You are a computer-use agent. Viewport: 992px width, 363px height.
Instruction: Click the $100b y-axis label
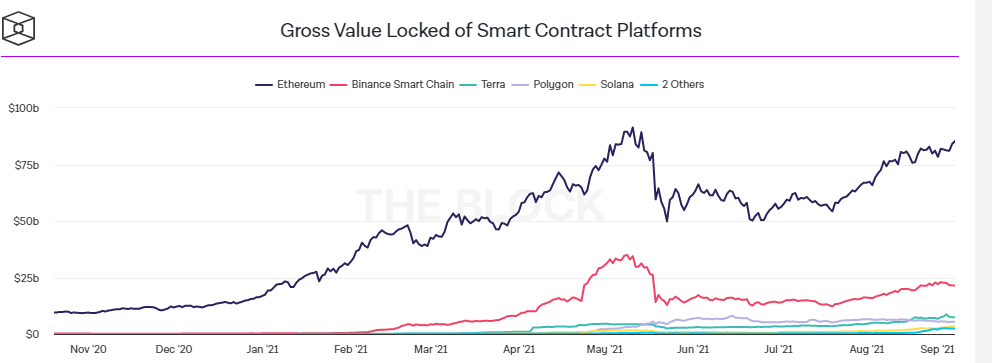24,108
